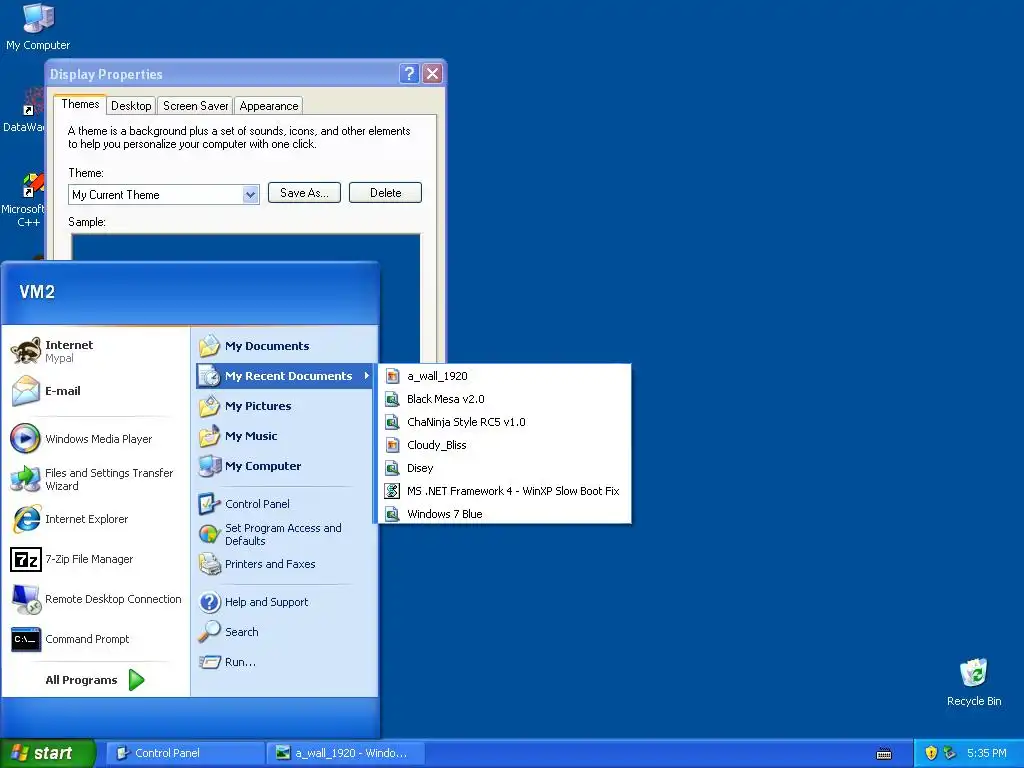This screenshot has width=1024, height=768.
Task: Open My Documents folder icon in Start menu
Action: click(x=210, y=345)
